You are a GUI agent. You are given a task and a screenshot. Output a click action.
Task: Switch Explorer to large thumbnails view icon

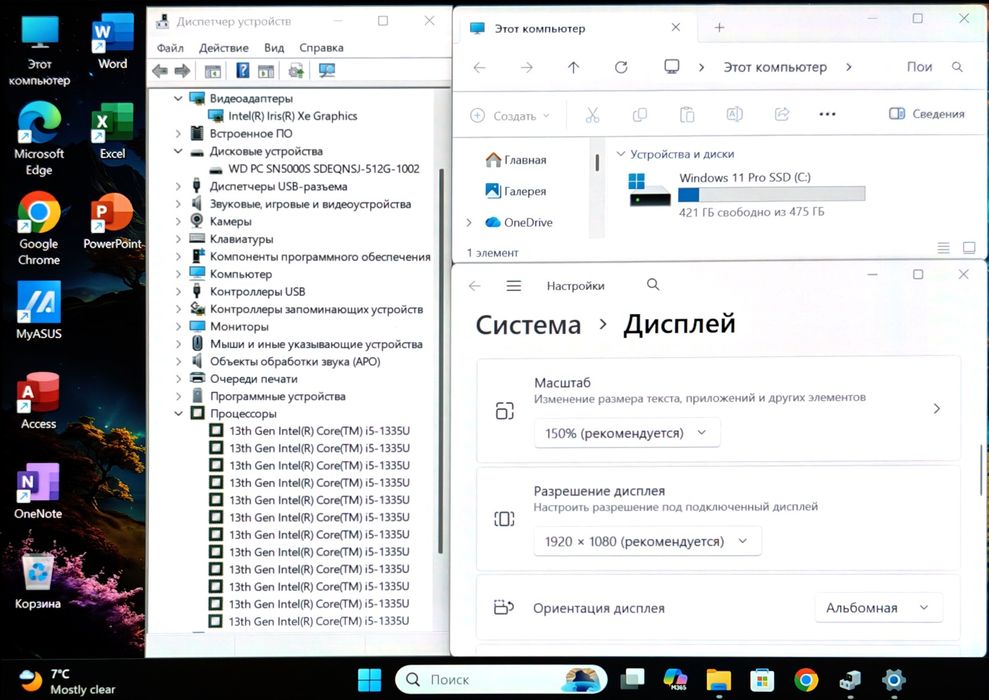(969, 248)
